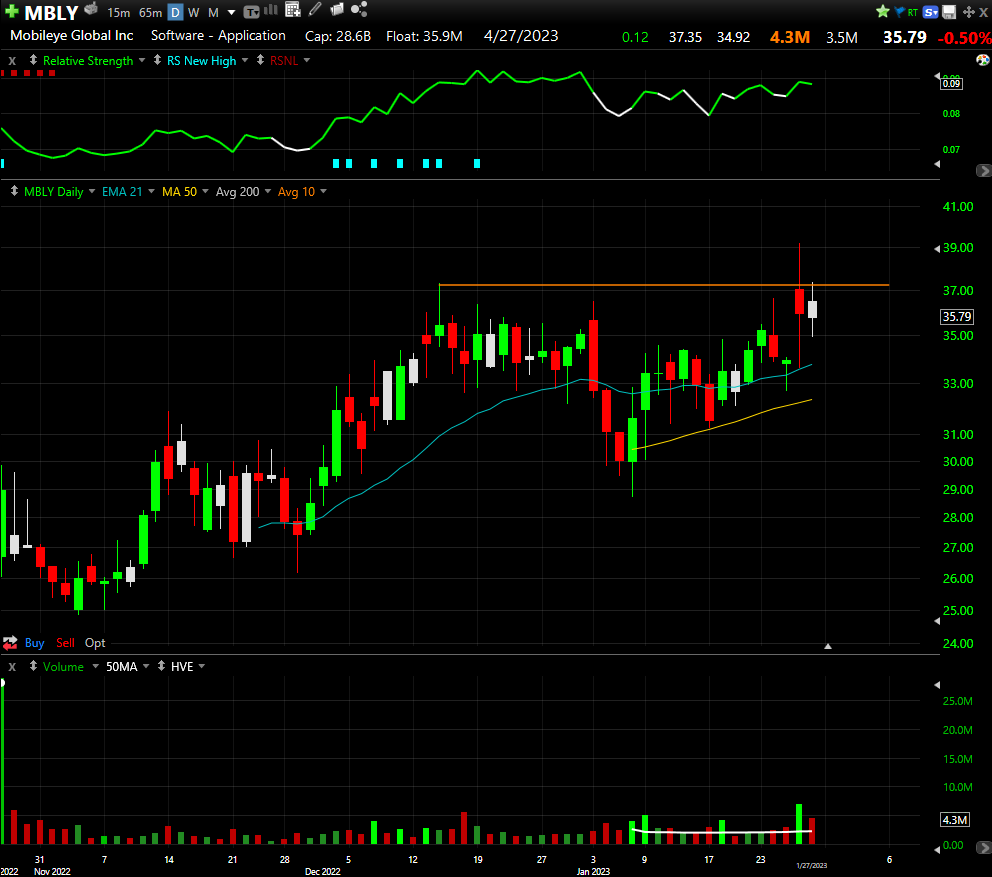Click the 4/27/2023 date text
This screenshot has height=877, width=992.
click(521, 36)
